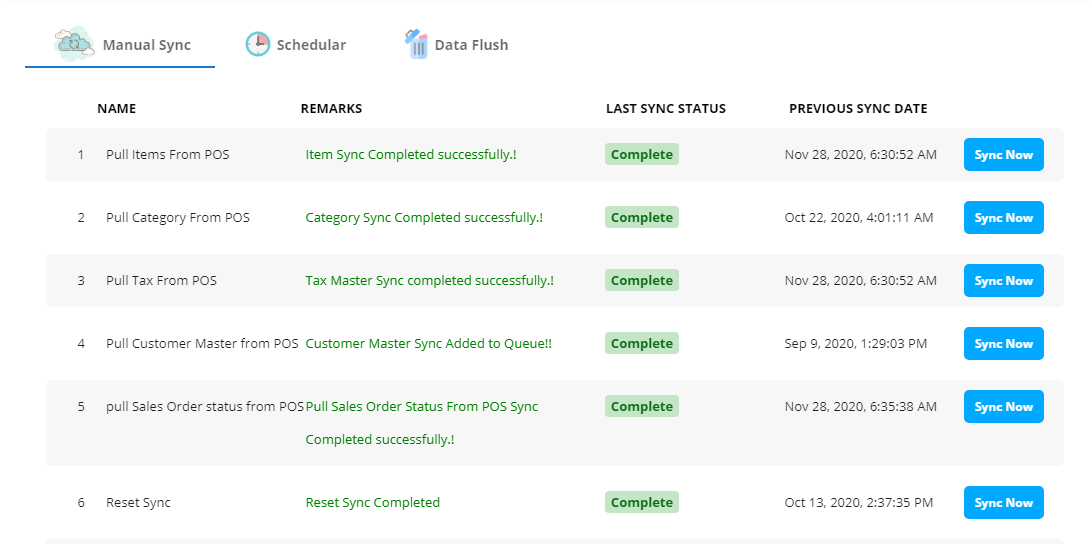
Task: Click the Complete status badge for Reset Sync
Action: pyautogui.click(x=641, y=503)
